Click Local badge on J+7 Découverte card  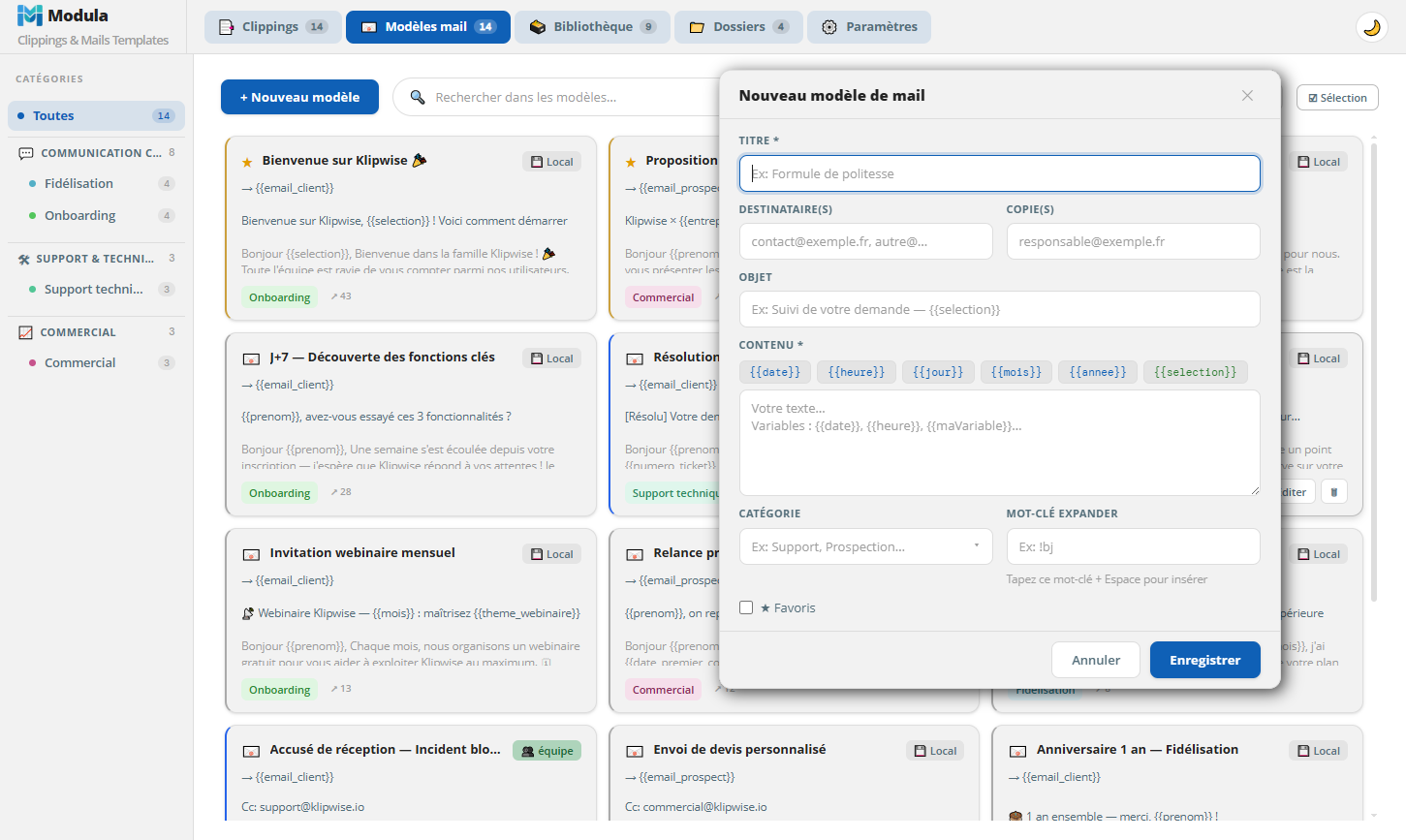pos(551,358)
